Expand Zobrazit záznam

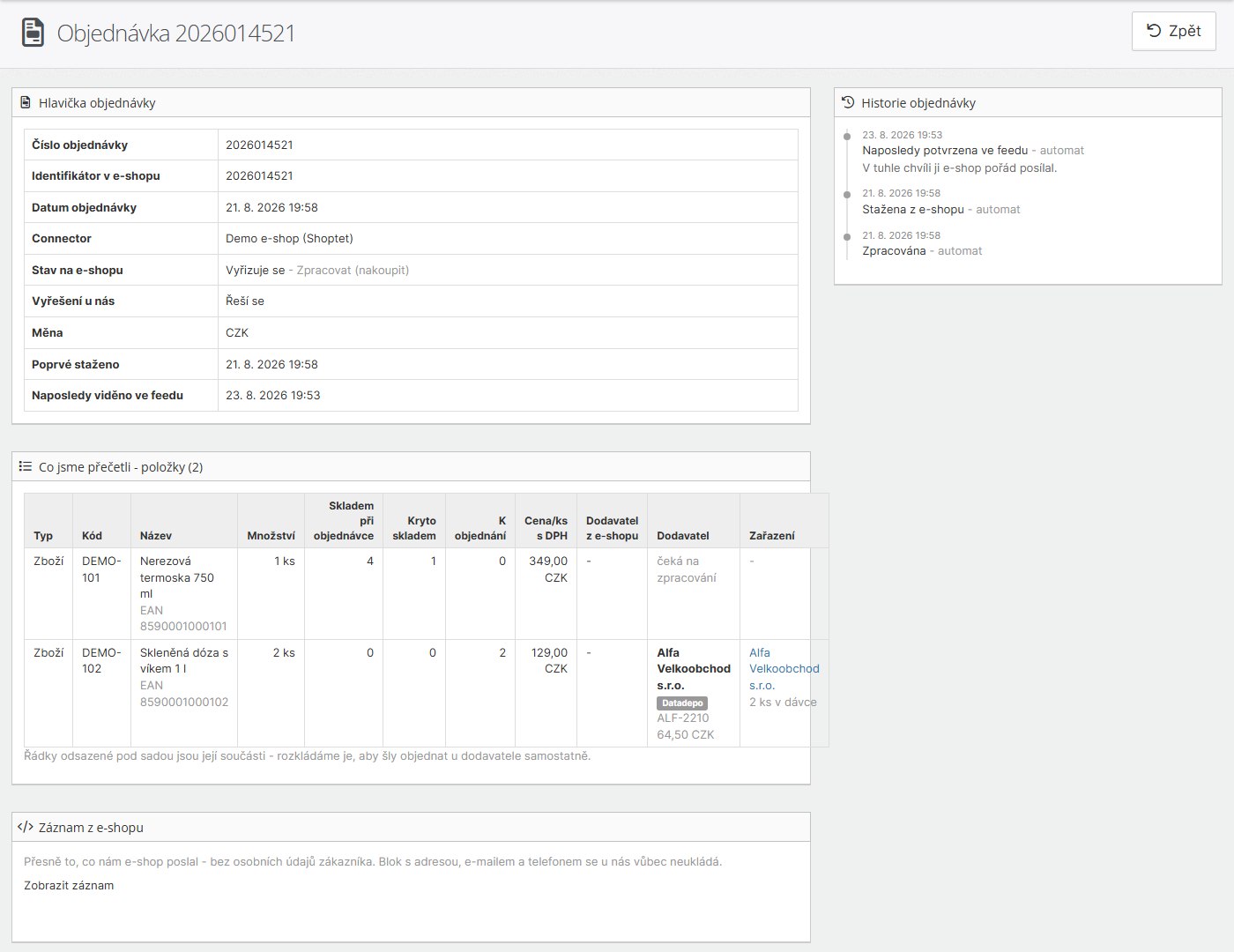[x=69, y=885]
